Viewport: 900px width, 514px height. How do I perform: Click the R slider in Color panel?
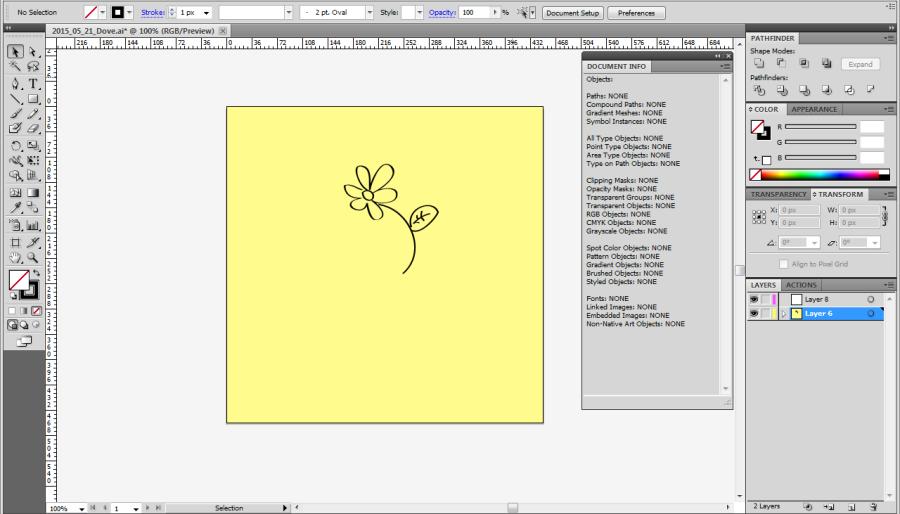coord(821,127)
